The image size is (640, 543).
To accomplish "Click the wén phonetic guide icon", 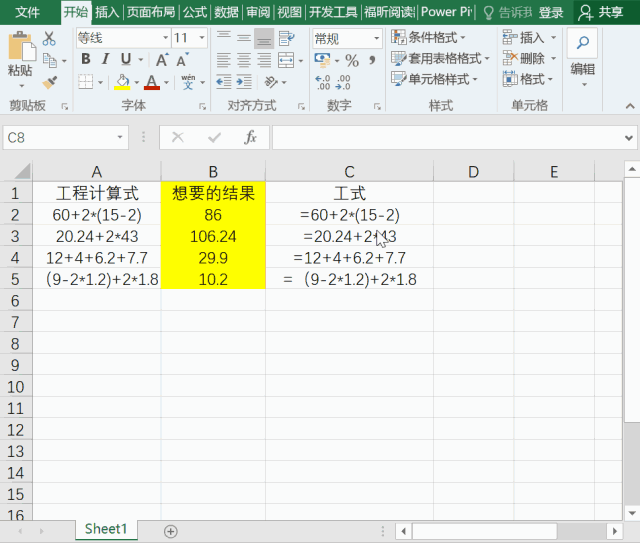I will [188, 82].
